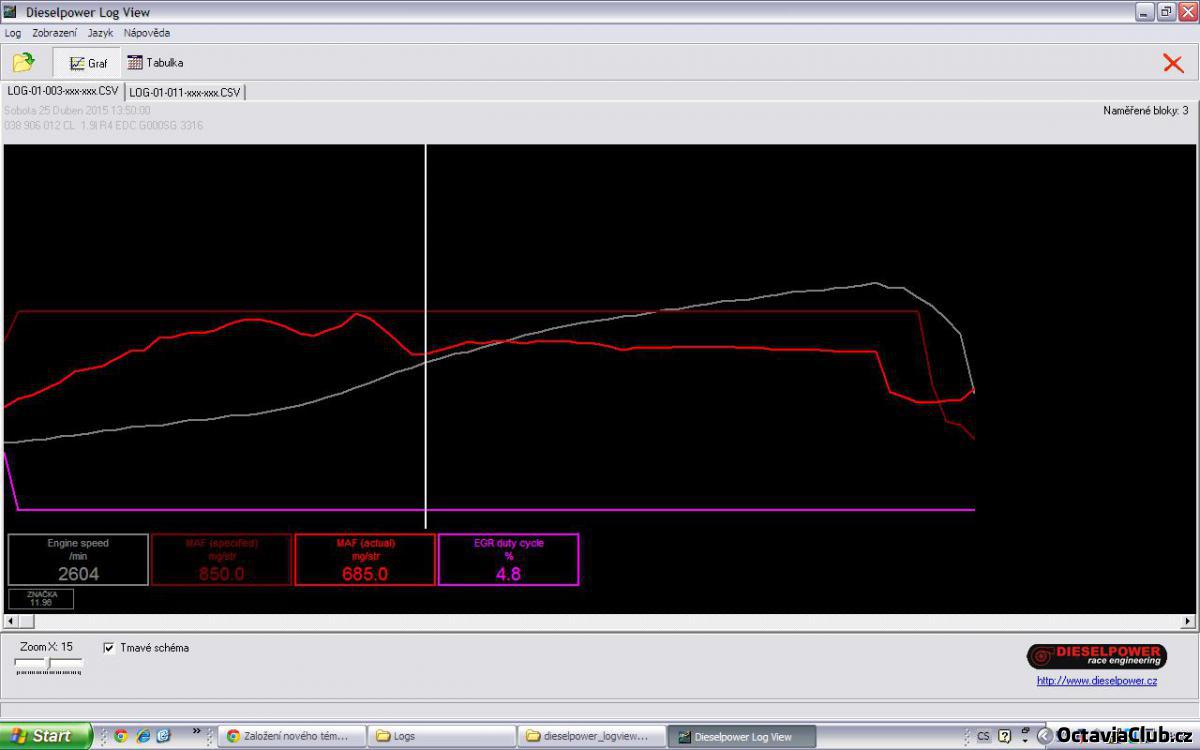Open the Jazyk language menu

100,33
